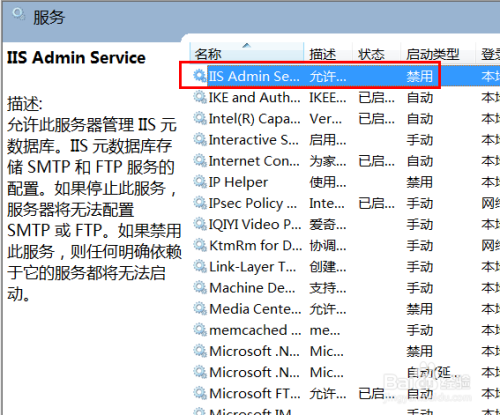Screen dimensions: 500x415
Task: Select the Intel(R) Capa... service name
Action: point(254,119)
